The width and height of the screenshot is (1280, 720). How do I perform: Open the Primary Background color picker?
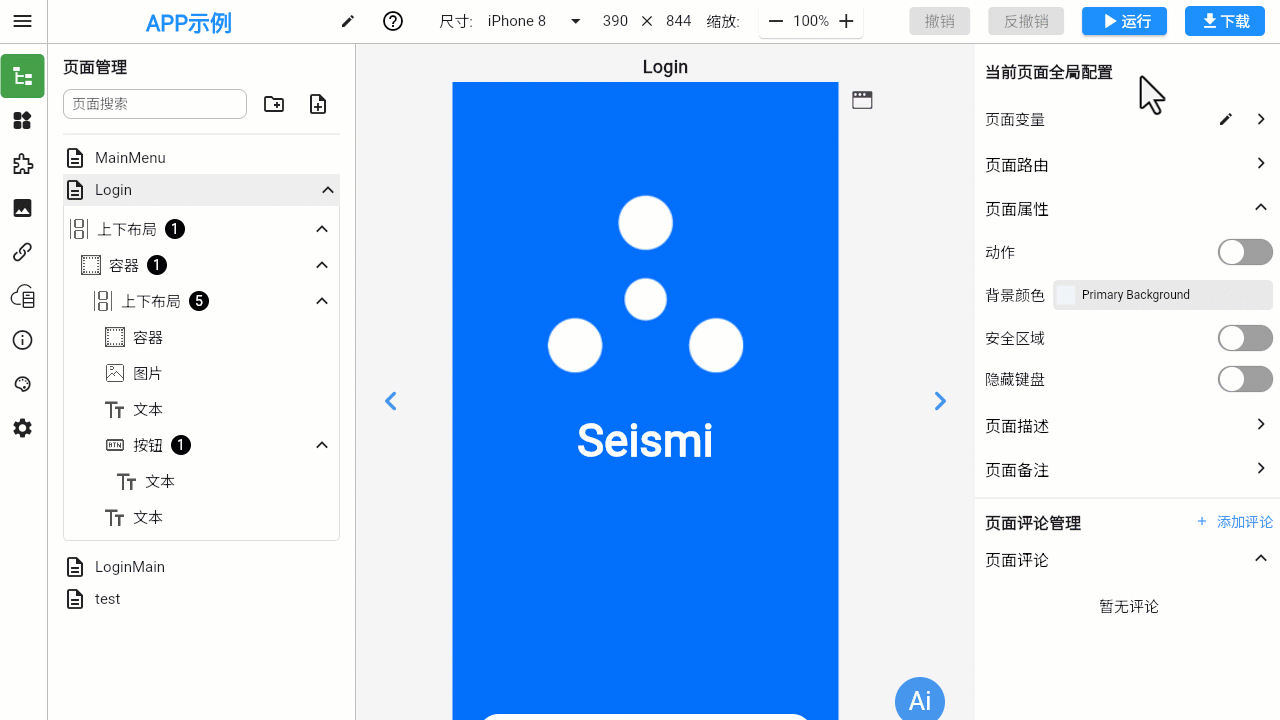coord(1162,295)
